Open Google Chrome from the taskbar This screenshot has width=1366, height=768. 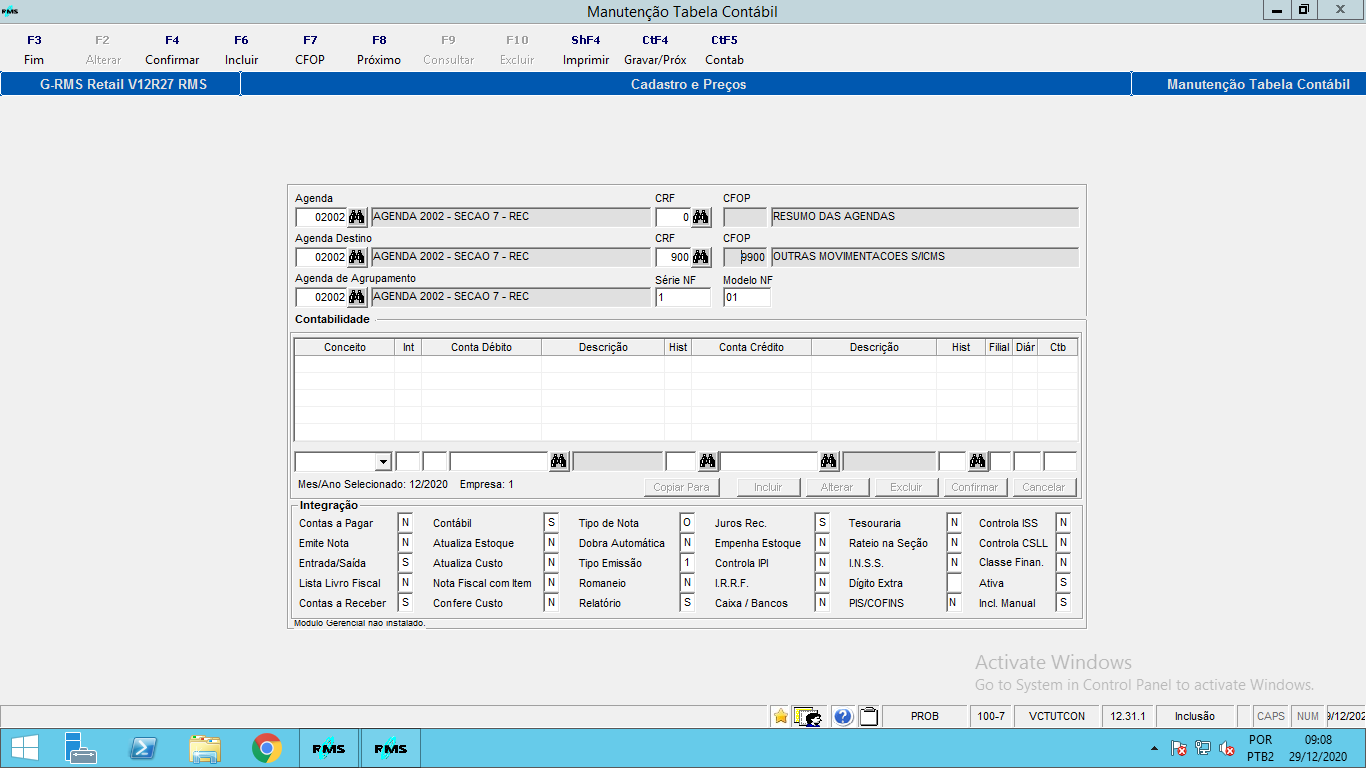pyautogui.click(x=267, y=748)
